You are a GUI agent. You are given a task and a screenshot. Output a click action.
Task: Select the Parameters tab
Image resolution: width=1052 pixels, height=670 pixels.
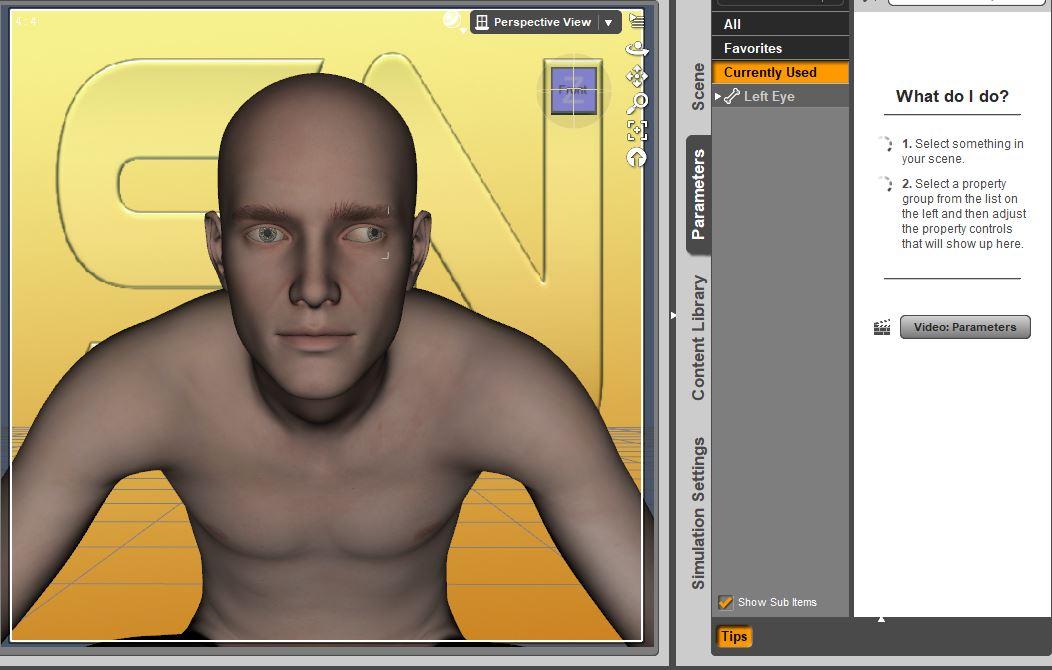pyautogui.click(x=698, y=194)
